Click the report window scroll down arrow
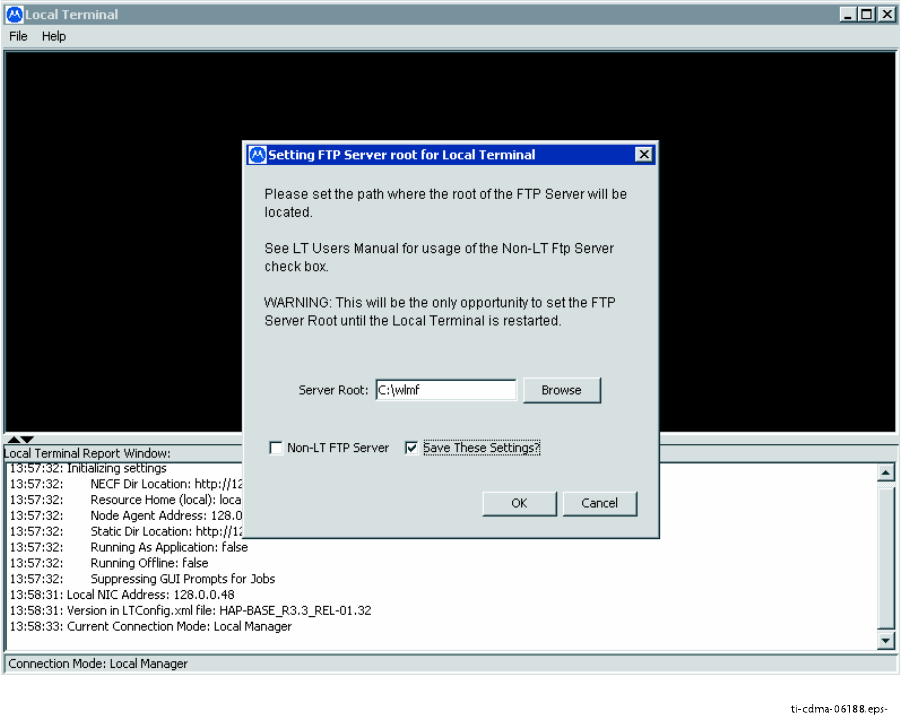 [x=885, y=640]
